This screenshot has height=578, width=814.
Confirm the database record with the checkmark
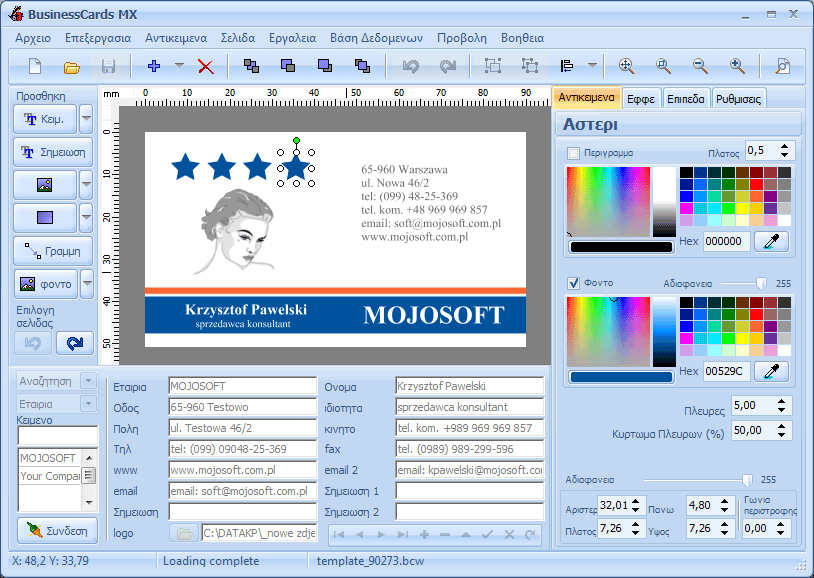coord(487,534)
